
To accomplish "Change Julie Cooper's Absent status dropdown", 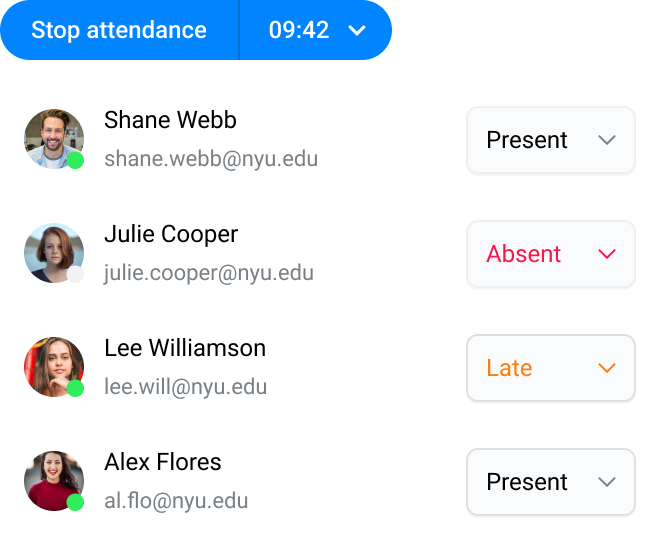I will (x=550, y=254).
